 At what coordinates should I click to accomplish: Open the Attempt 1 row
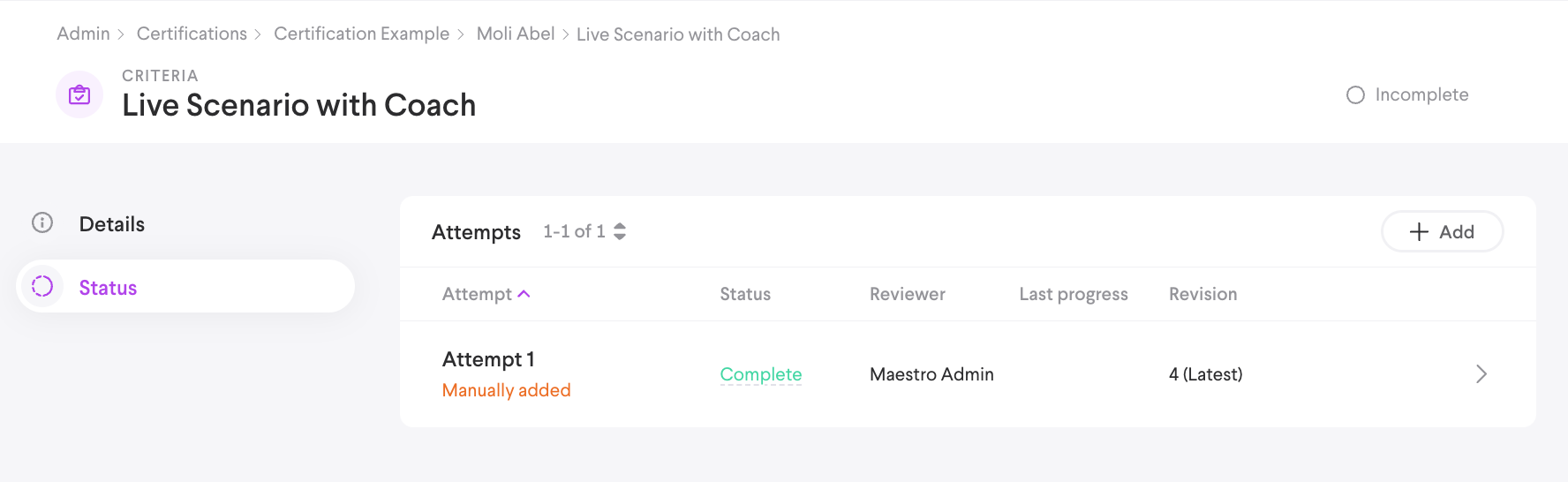point(488,360)
